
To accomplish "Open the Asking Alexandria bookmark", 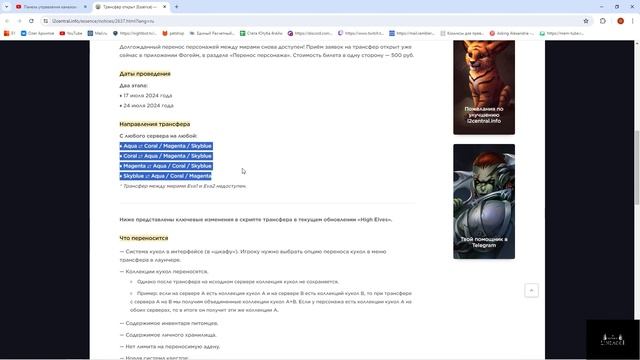I will pos(511,33).
